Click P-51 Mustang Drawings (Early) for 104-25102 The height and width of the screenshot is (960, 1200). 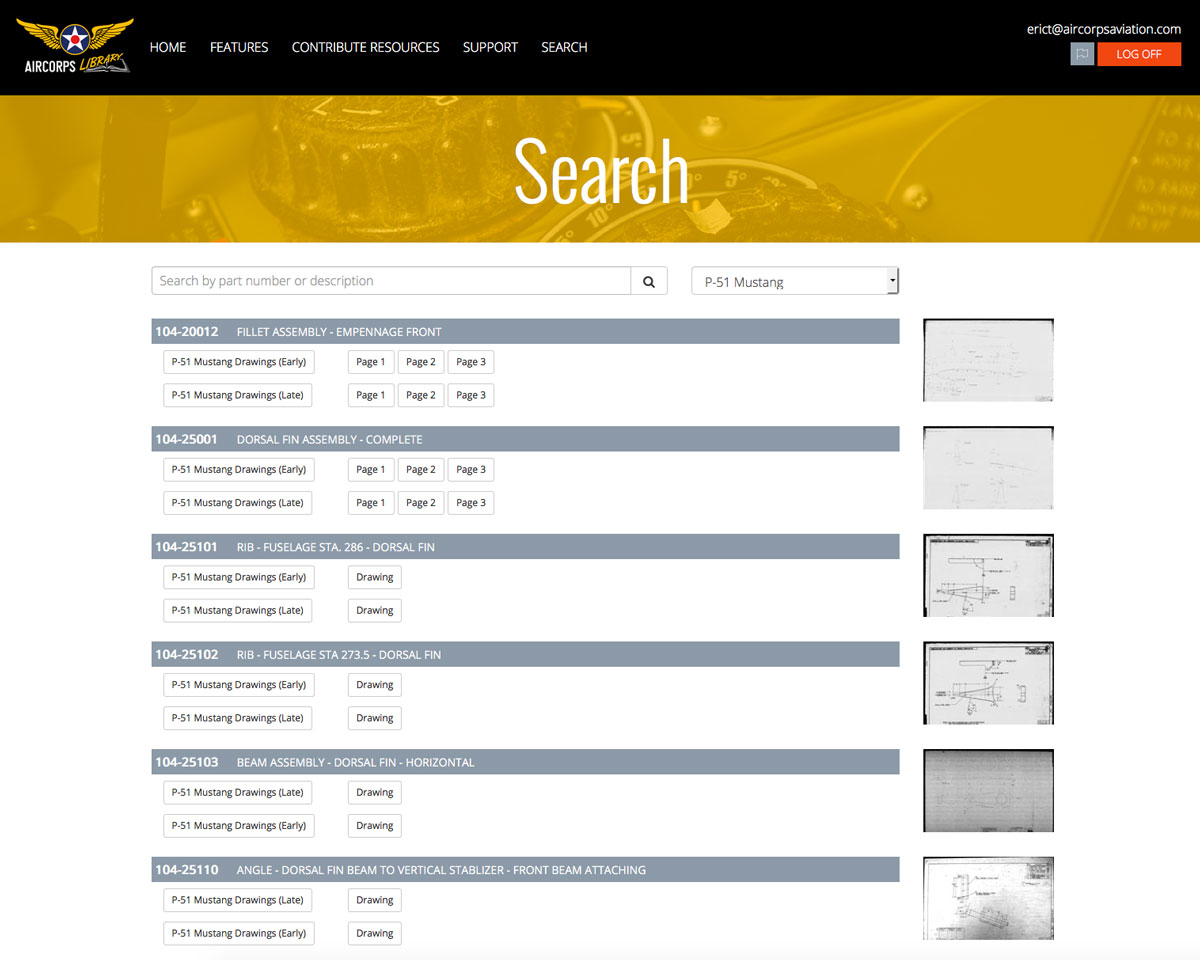[238, 684]
